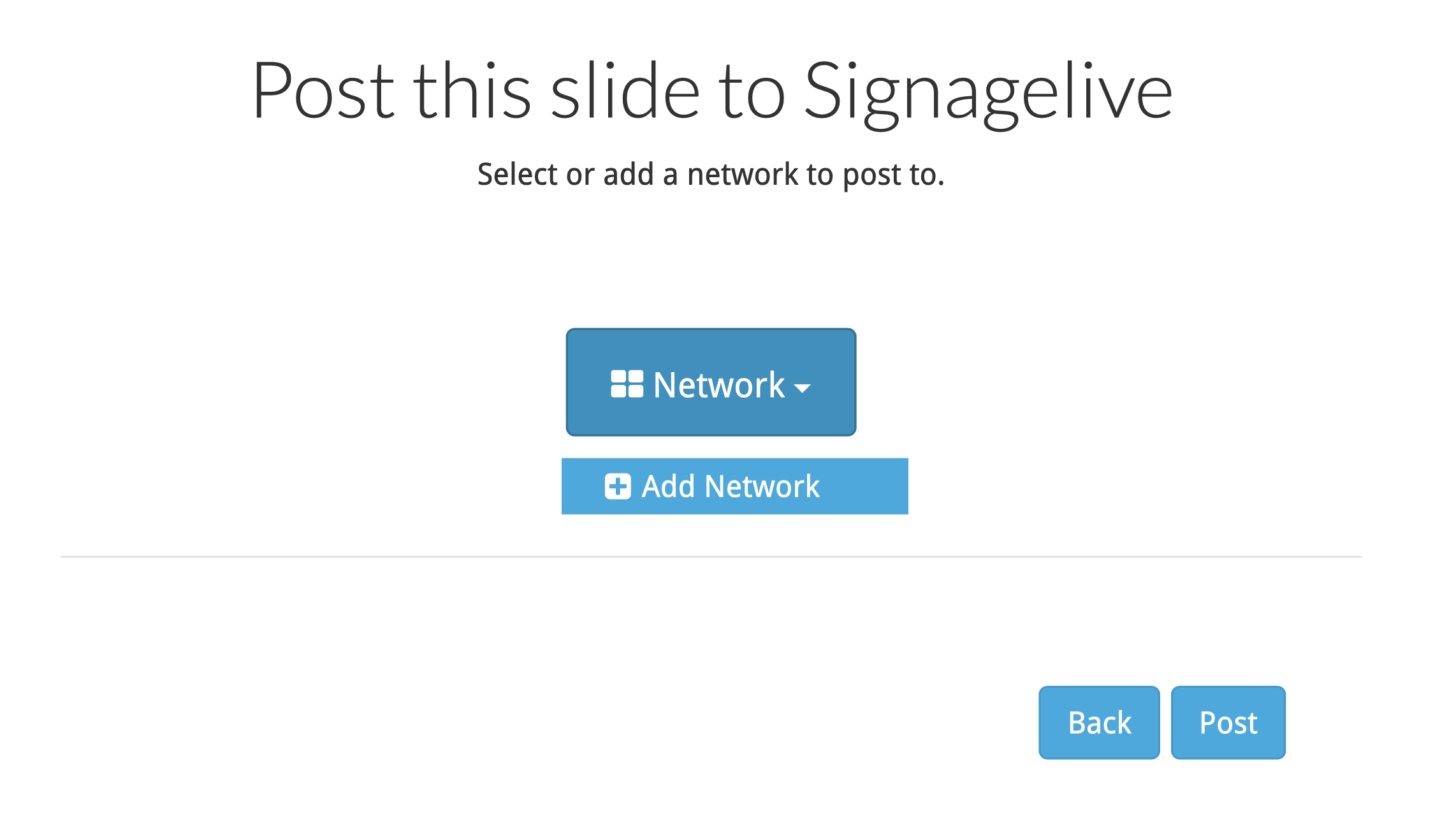The height and width of the screenshot is (821, 1456).
Task: Click the word "network" in the subtitle
Action: tap(742, 174)
